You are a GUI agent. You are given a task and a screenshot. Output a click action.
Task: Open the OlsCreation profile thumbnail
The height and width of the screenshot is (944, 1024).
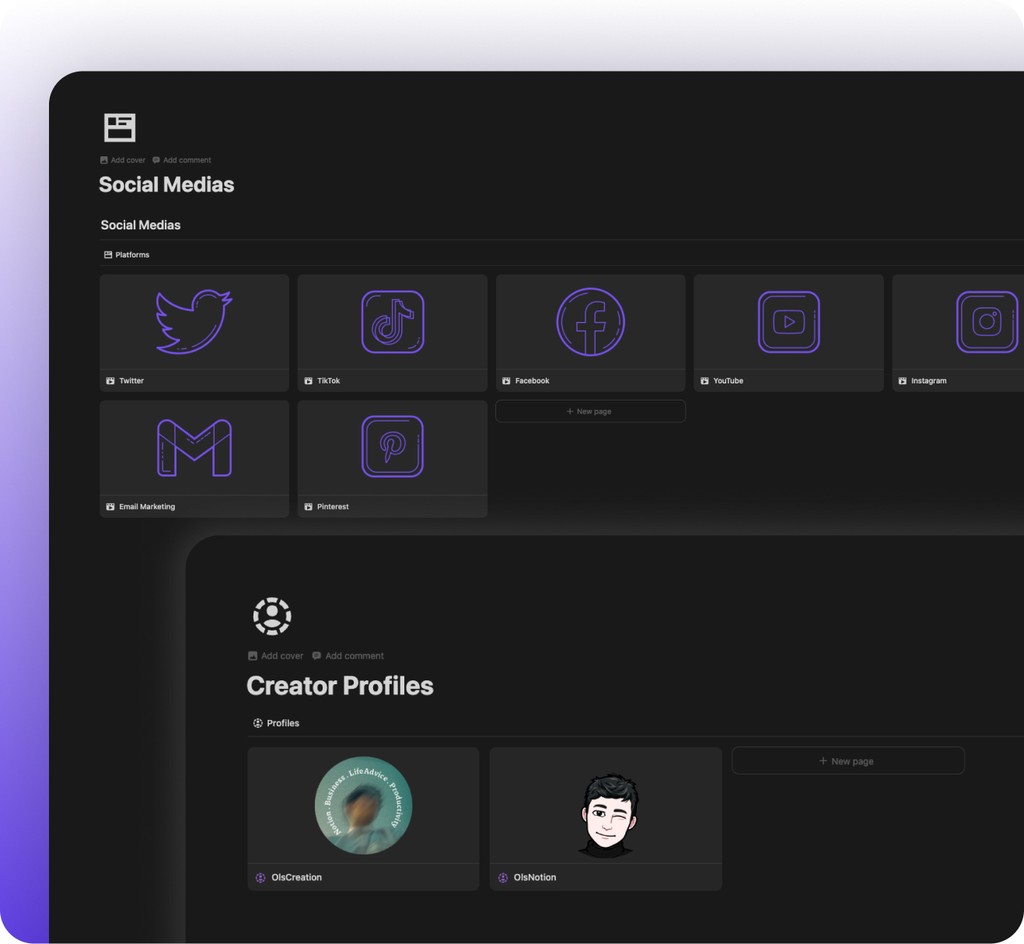point(363,805)
